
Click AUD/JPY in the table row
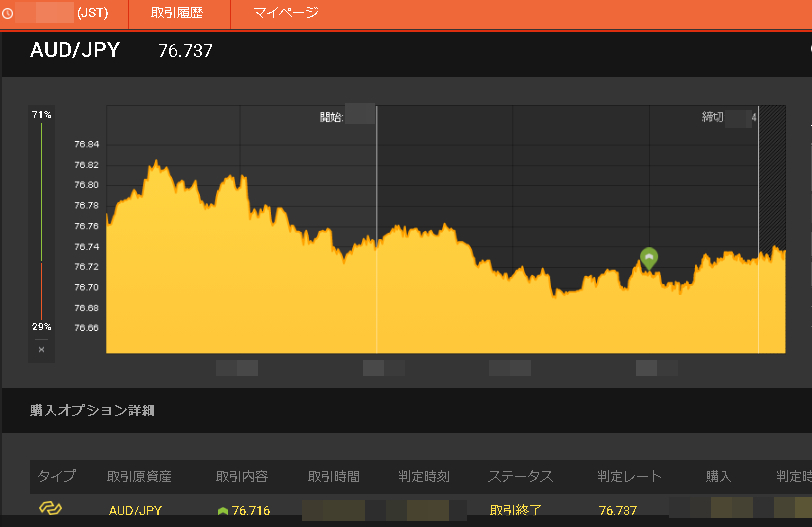pyautogui.click(x=135, y=510)
